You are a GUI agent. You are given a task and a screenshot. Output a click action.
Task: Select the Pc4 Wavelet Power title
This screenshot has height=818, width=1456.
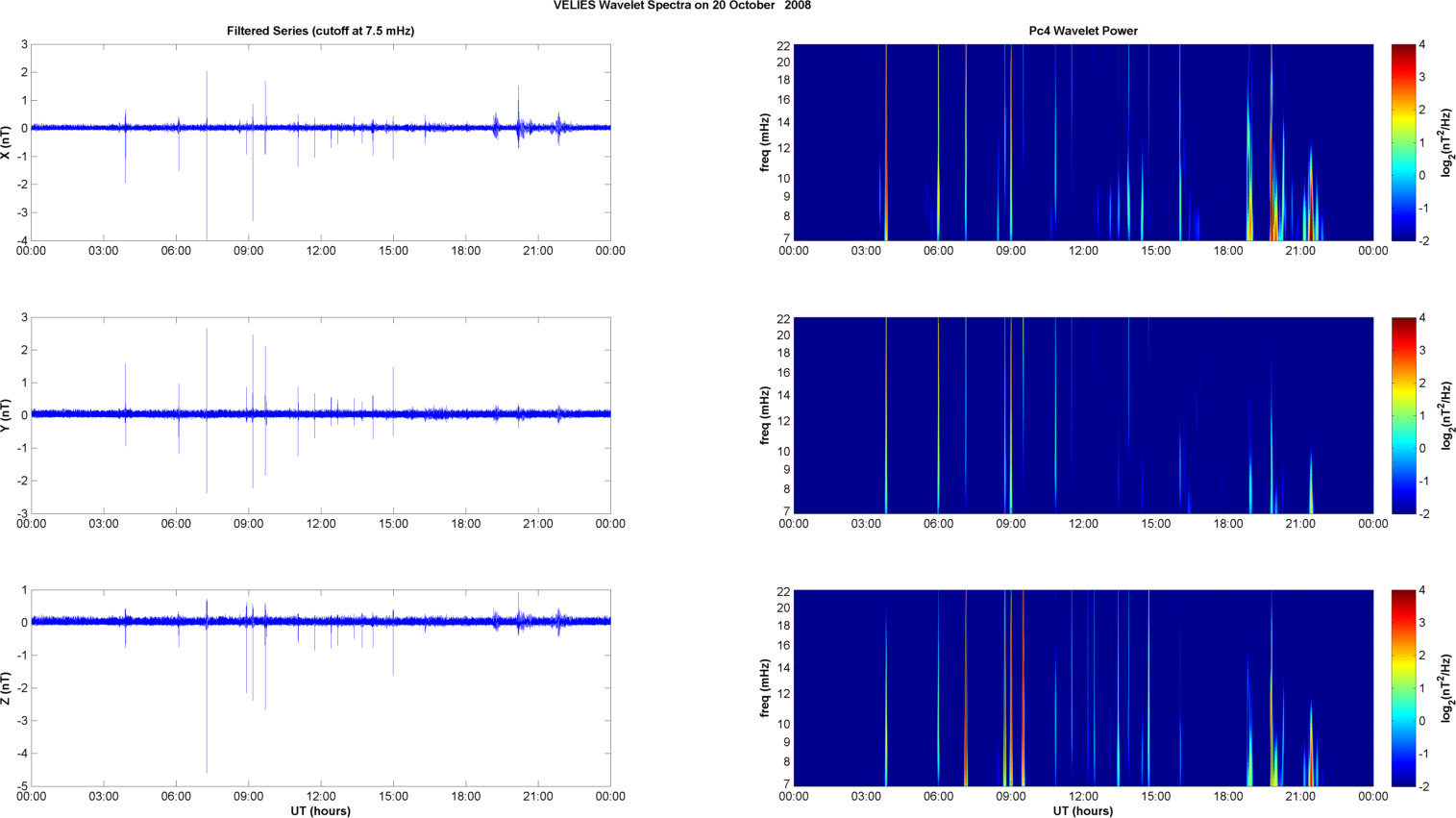1082,31
